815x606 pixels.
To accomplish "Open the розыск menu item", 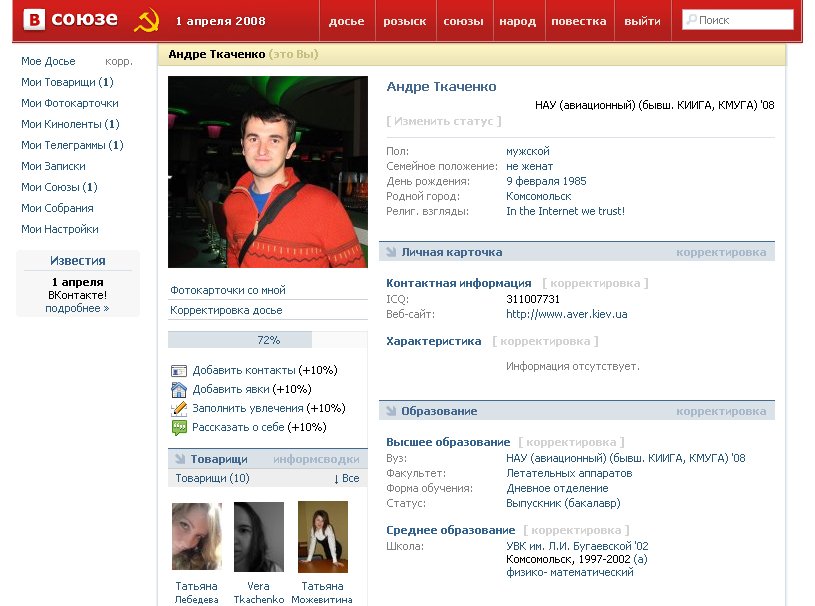I will coord(404,21).
